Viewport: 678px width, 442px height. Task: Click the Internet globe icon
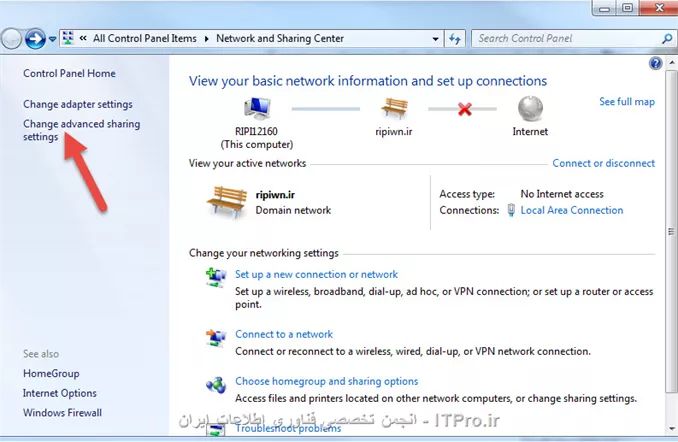[x=531, y=108]
